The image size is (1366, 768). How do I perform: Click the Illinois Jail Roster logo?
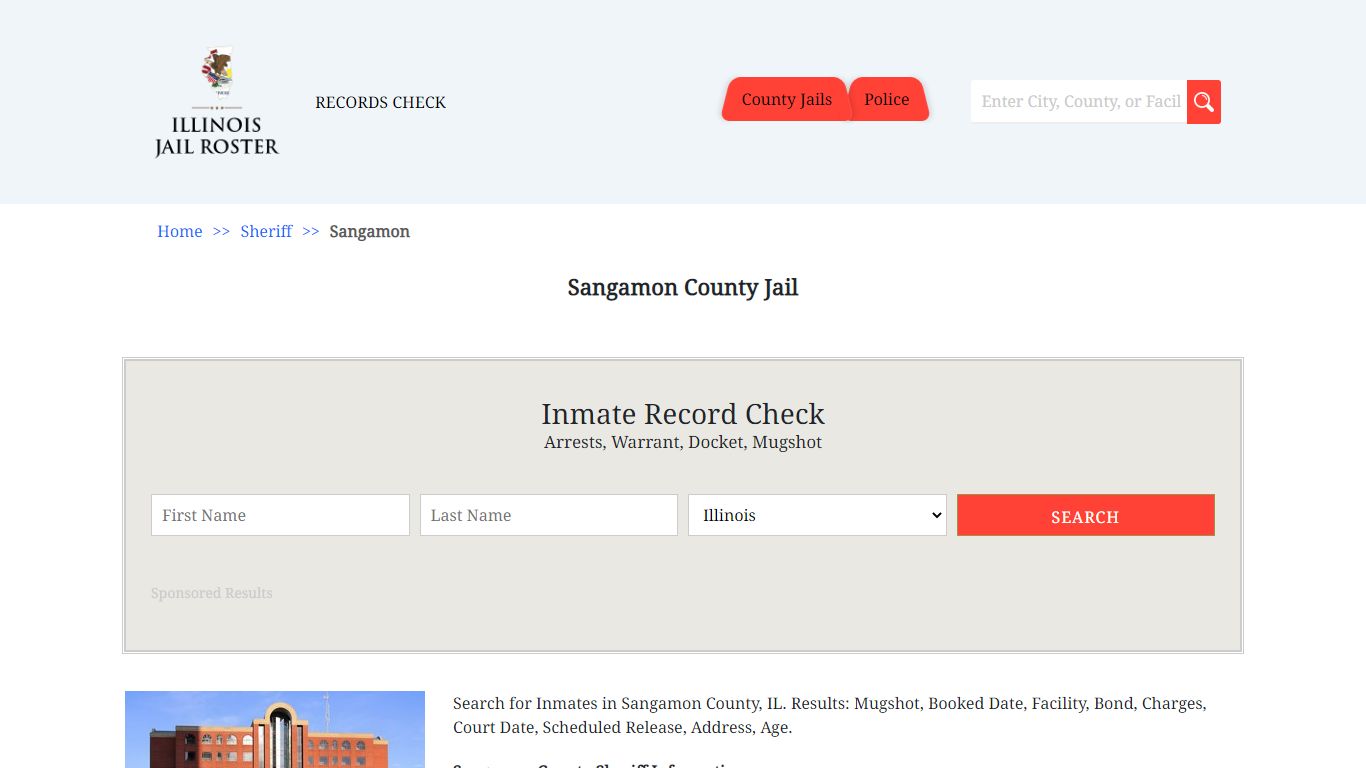pos(217,101)
